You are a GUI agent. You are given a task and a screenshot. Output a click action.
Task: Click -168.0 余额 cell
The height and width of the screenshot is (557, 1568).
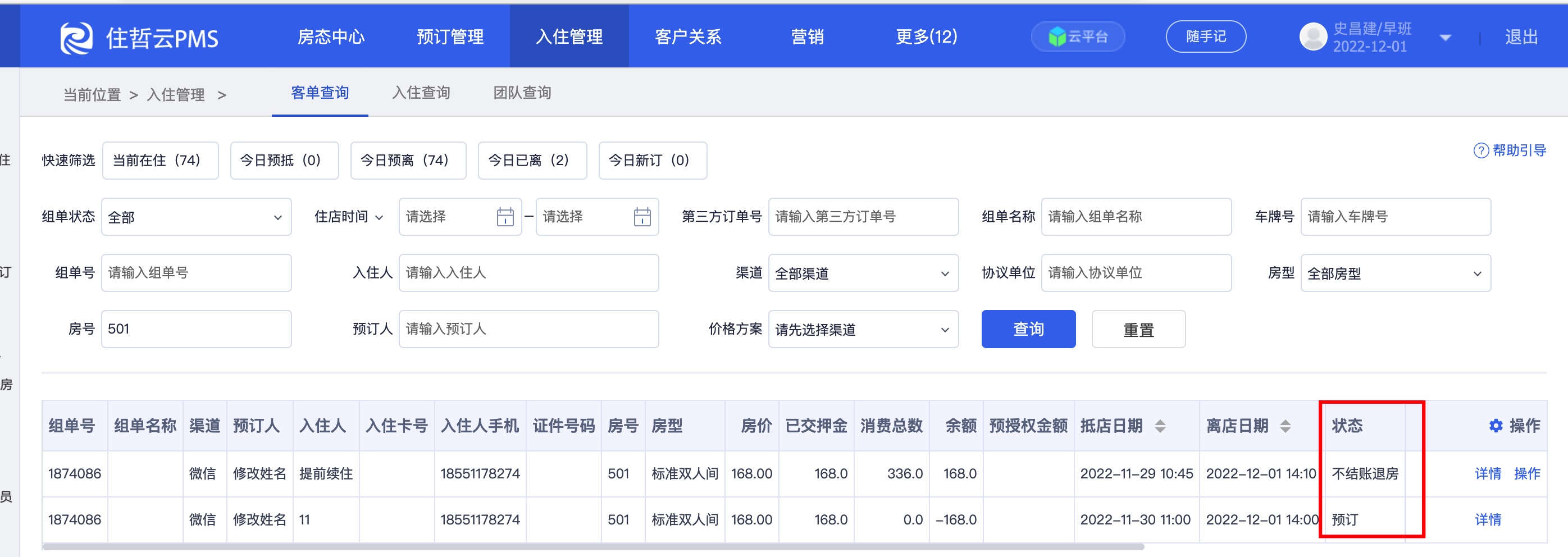click(956, 520)
